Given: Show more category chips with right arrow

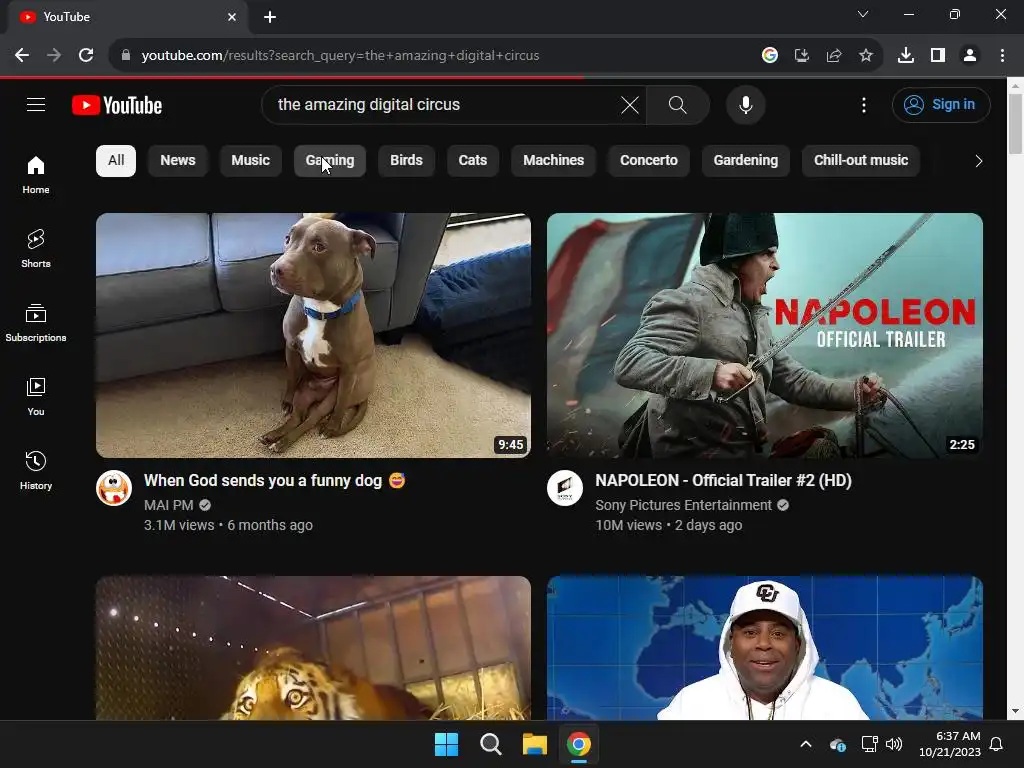Looking at the screenshot, I should point(978,161).
